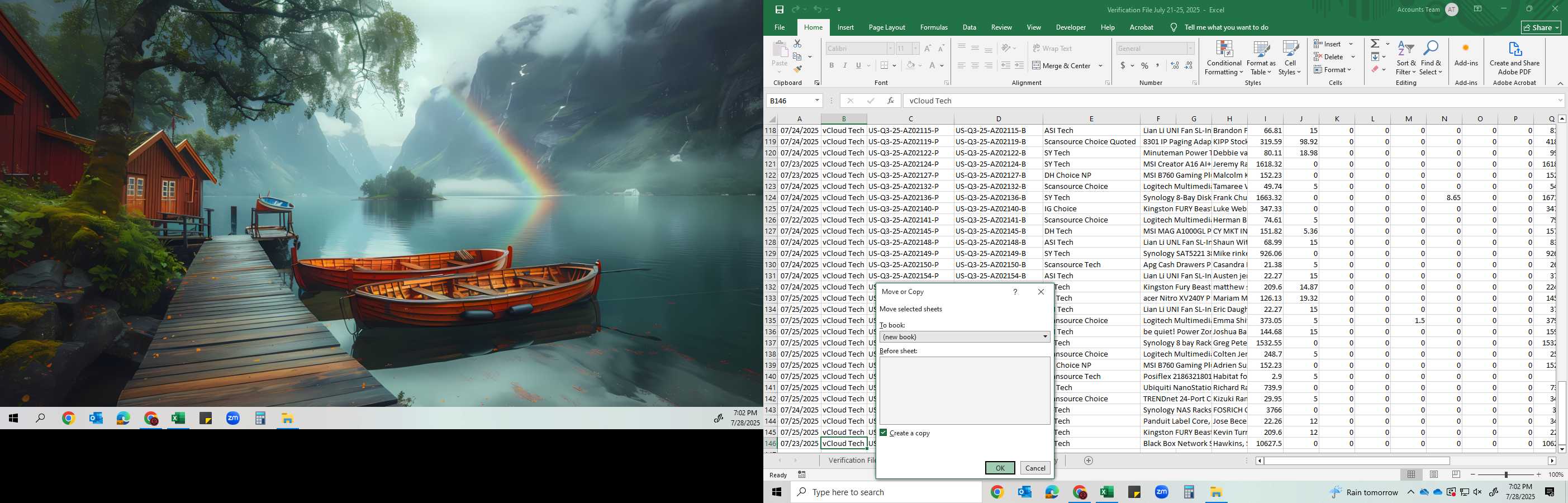1568x503 pixels.
Task: Click the Borders icon
Action: tap(885, 66)
